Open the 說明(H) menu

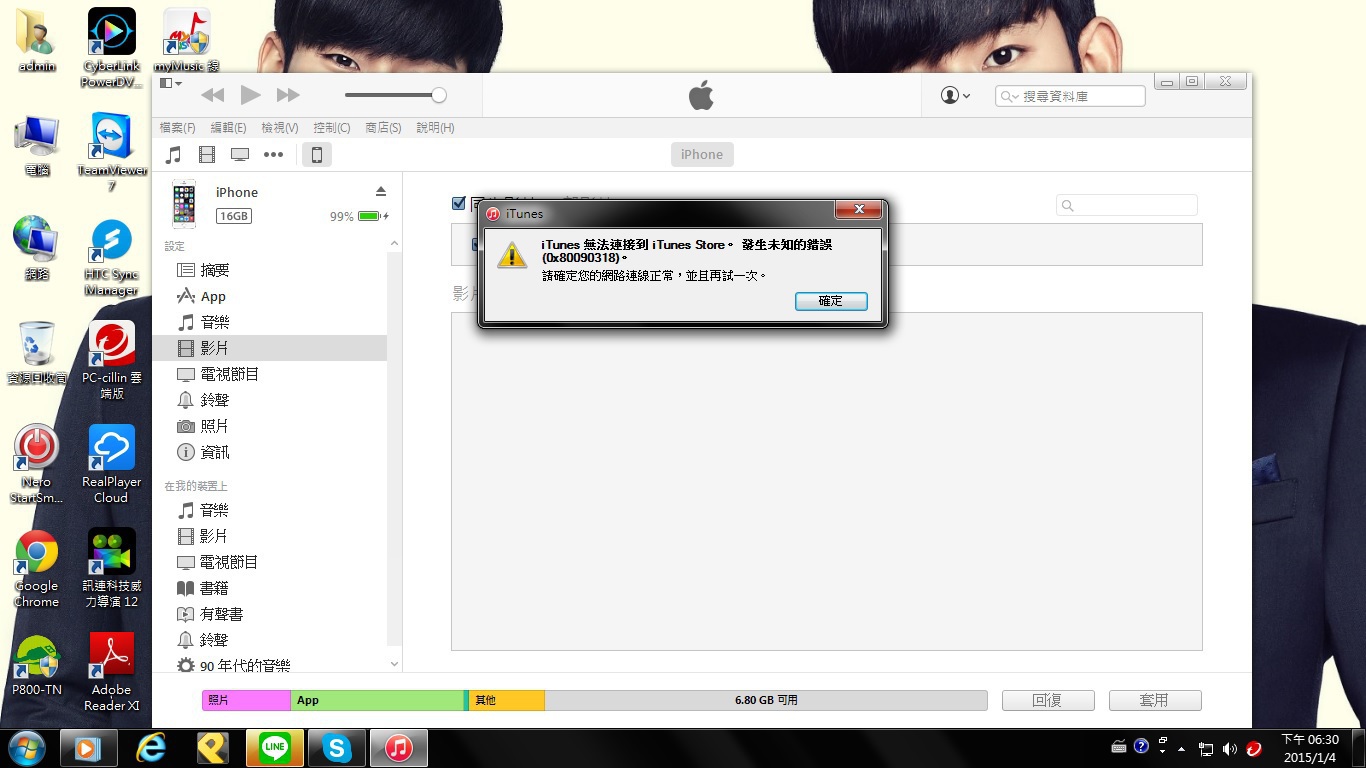pos(435,128)
